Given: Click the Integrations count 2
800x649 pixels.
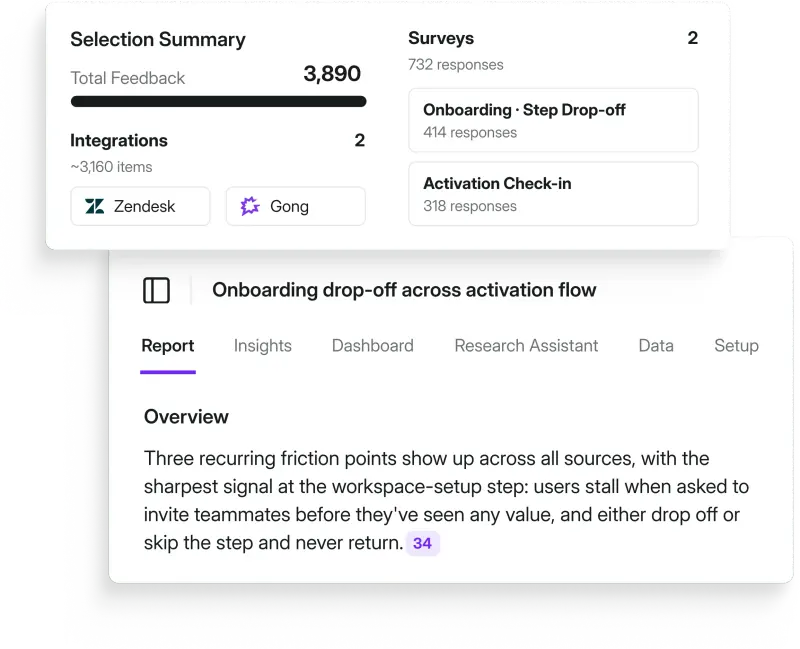Looking at the screenshot, I should coord(360,140).
